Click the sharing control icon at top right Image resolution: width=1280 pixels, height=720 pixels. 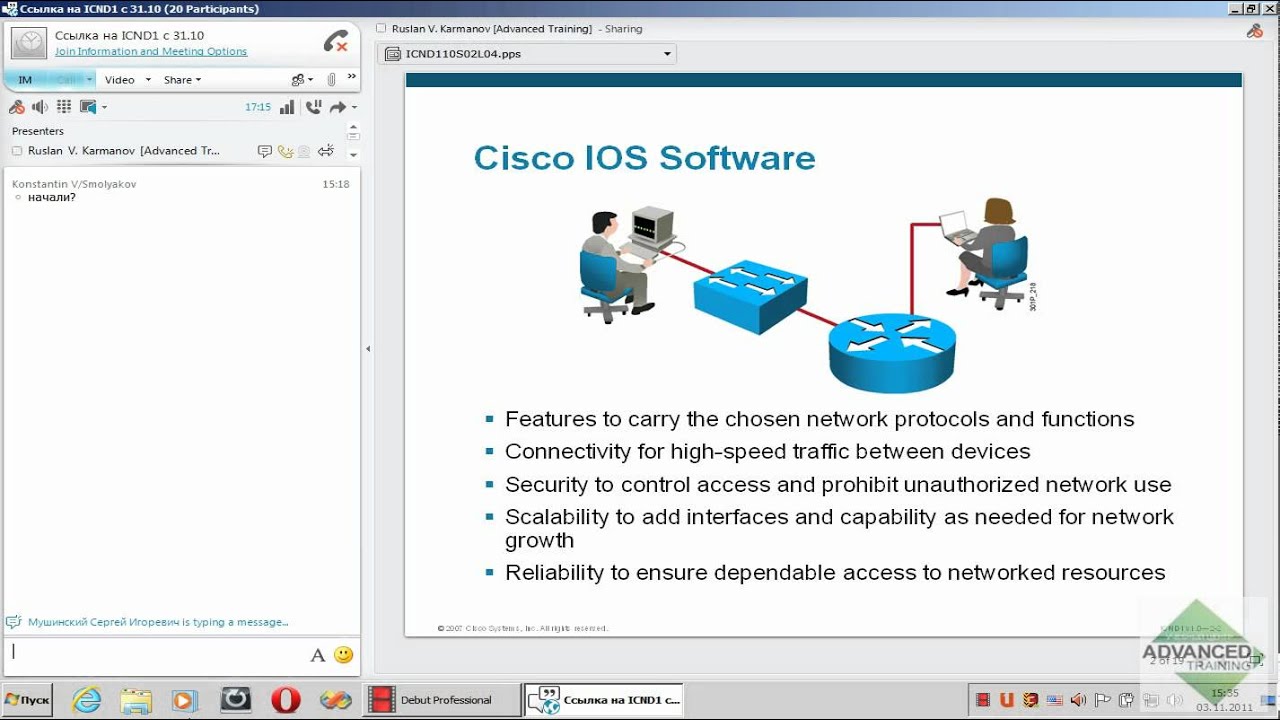(1255, 31)
